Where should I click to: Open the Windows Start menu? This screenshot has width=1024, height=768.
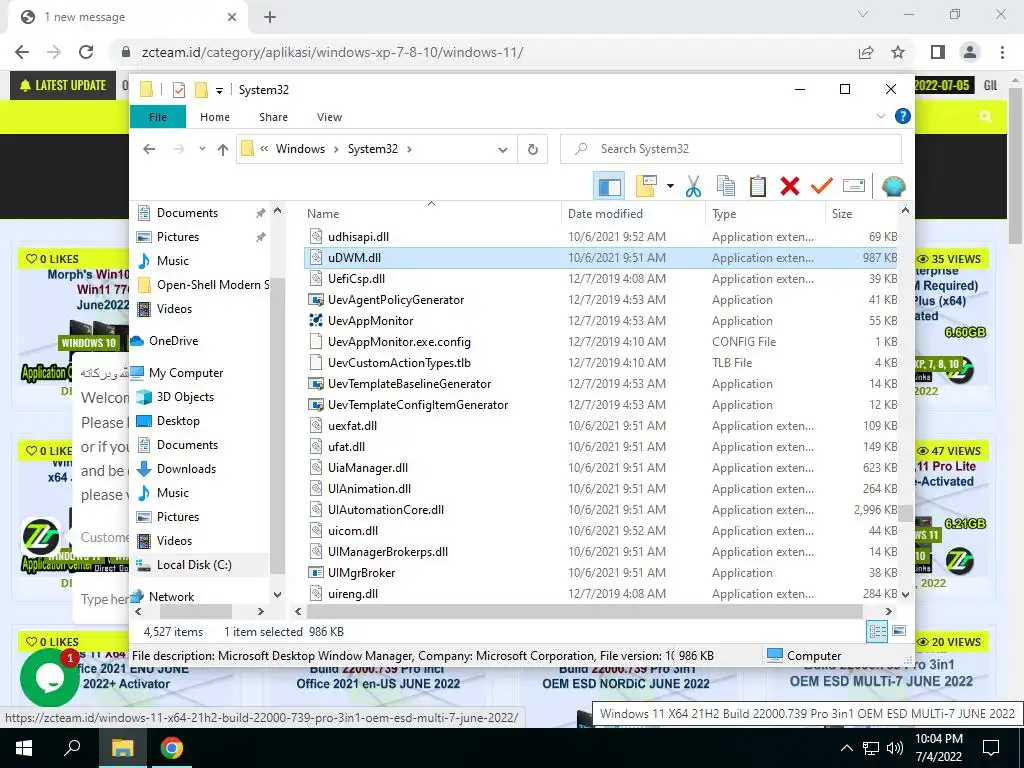[x=24, y=748]
